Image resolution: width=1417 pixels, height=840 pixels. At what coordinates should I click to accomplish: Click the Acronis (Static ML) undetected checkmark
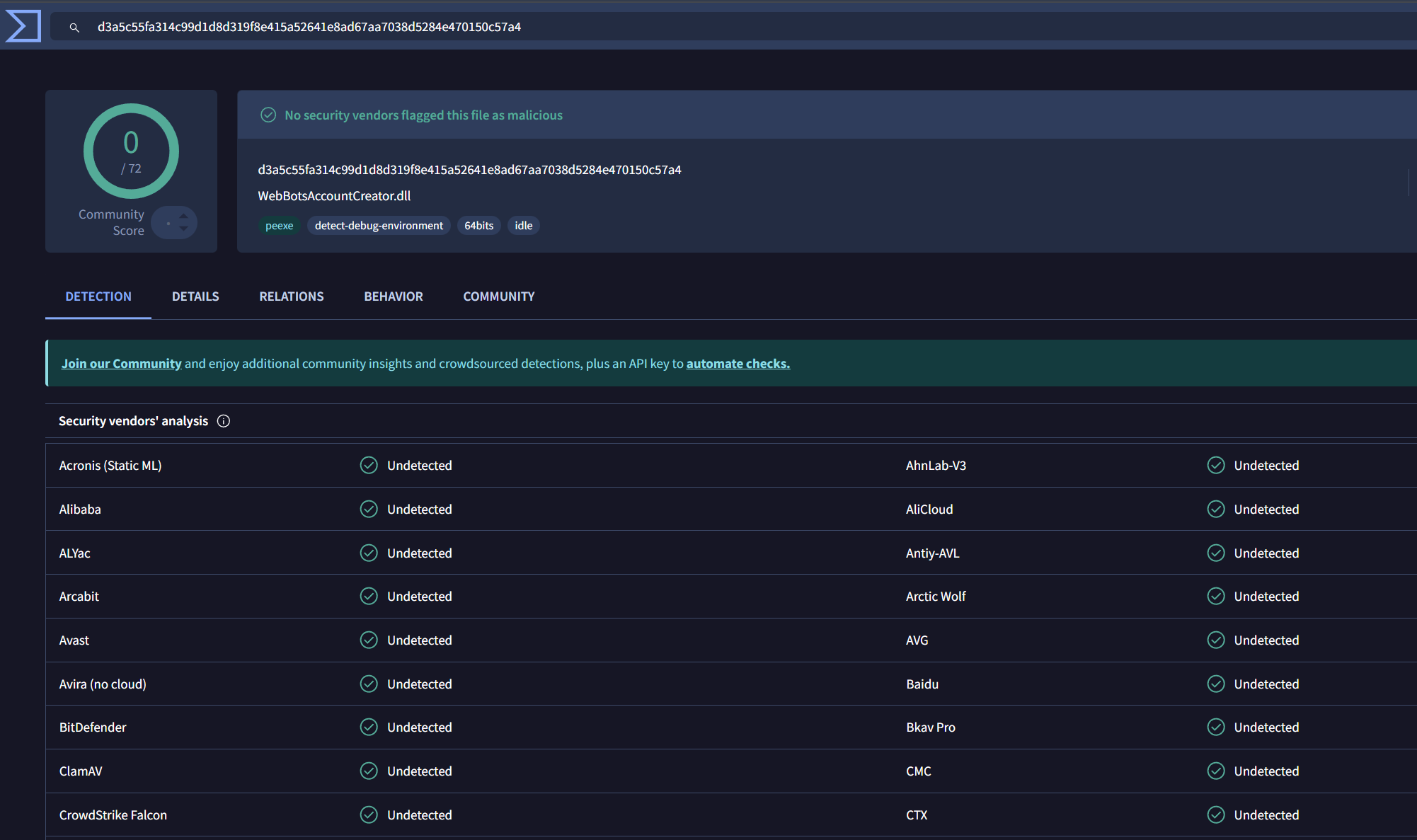(x=369, y=465)
